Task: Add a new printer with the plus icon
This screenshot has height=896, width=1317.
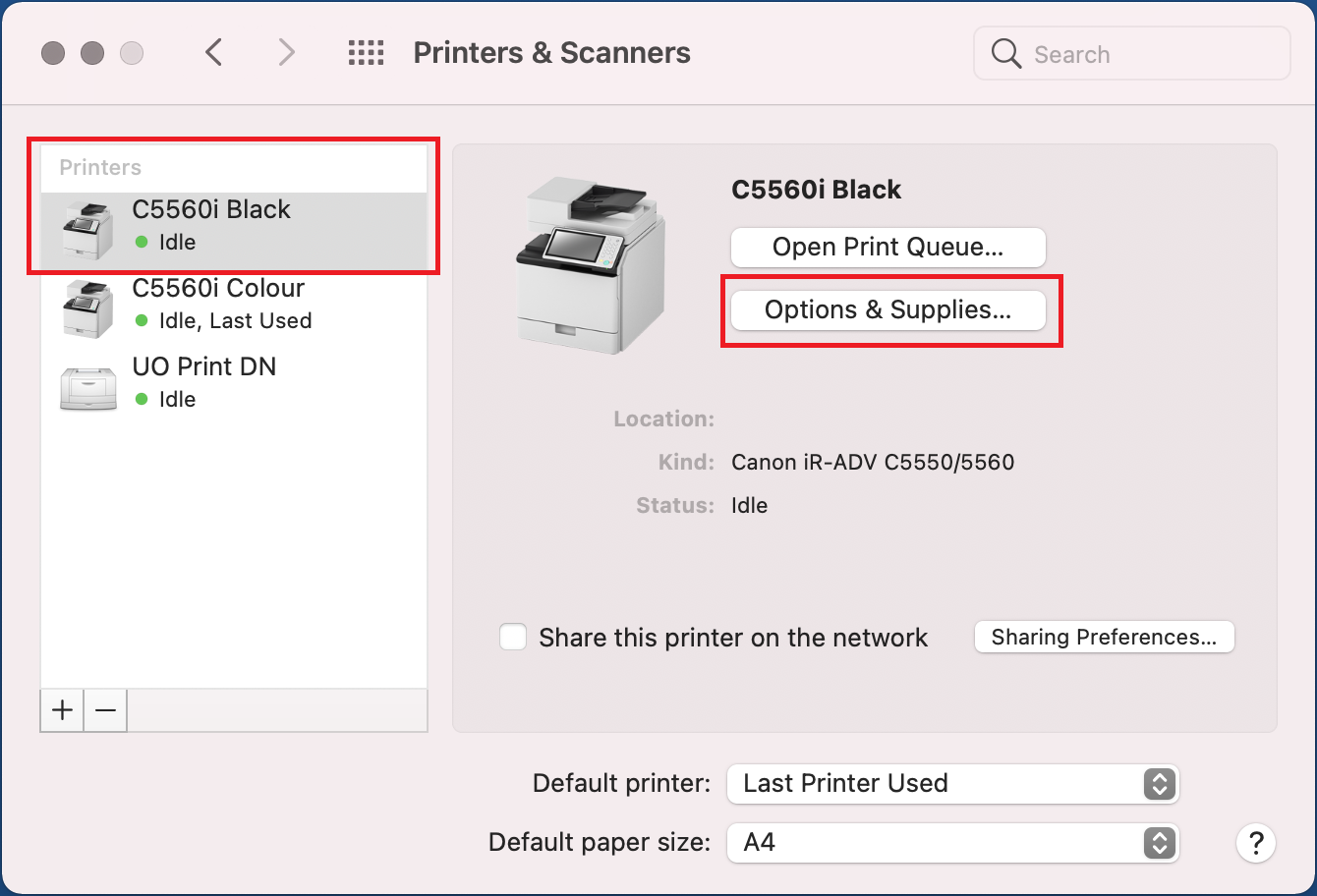Action: coord(61,709)
